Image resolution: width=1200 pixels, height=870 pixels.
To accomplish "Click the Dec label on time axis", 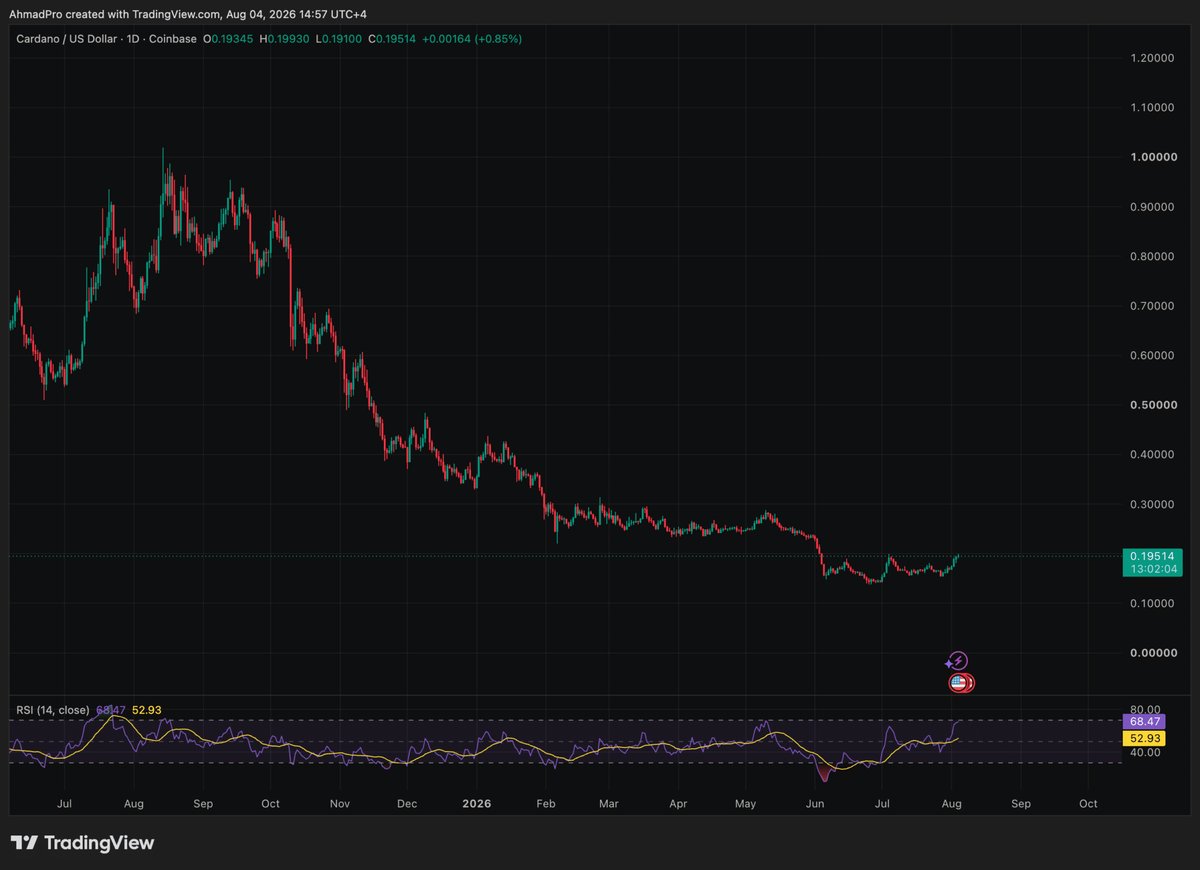I will (x=407, y=803).
